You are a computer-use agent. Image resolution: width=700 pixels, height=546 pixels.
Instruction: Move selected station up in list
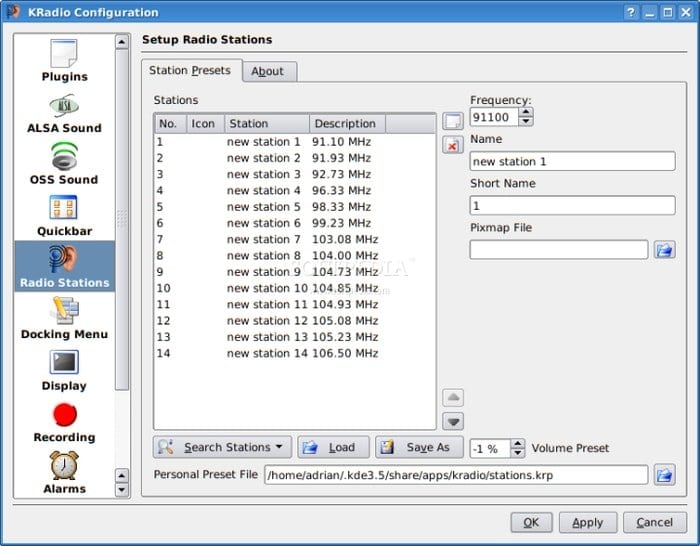[453, 397]
